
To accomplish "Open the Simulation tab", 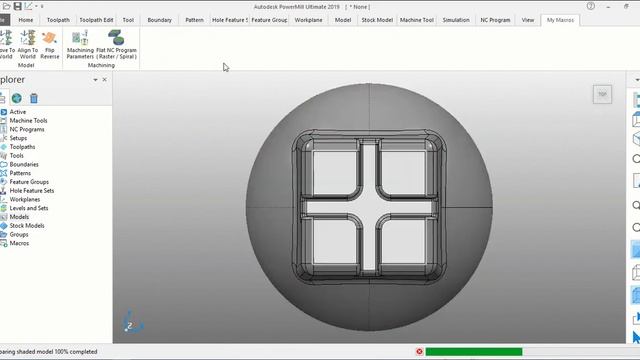I will pos(456,20).
